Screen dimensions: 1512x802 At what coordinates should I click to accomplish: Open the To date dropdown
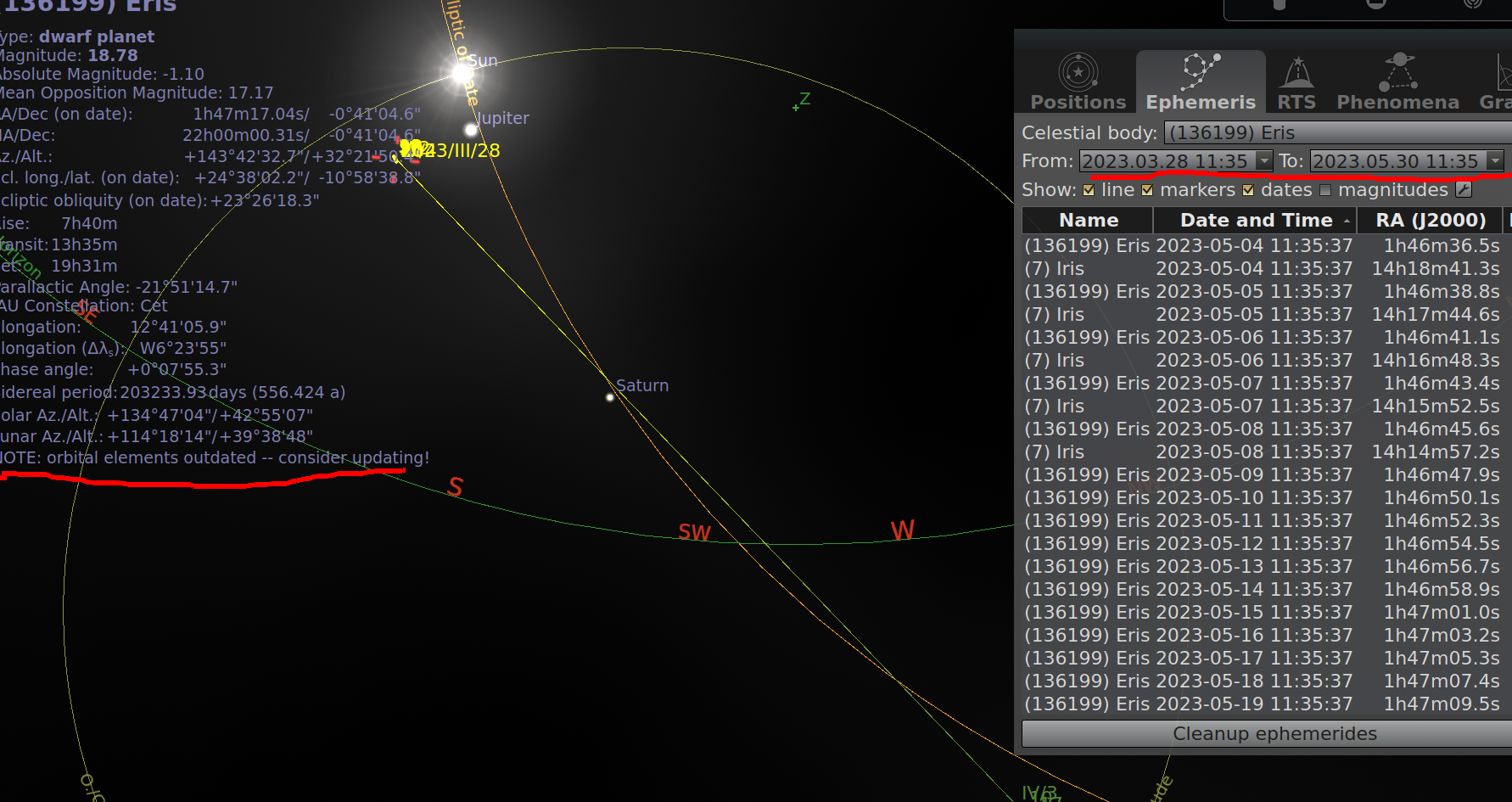(x=1495, y=160)
